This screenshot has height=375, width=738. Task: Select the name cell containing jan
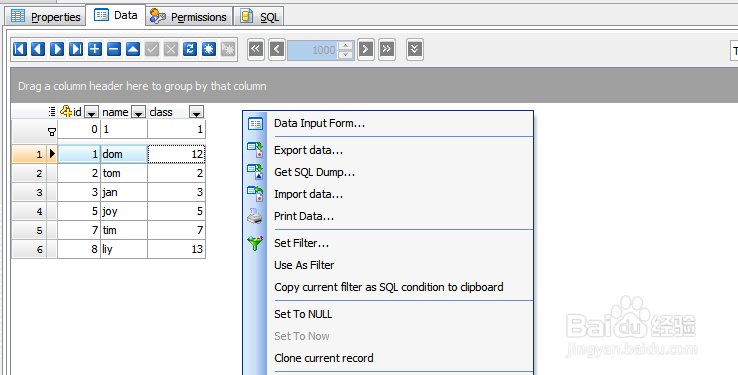tap(124, 192)
